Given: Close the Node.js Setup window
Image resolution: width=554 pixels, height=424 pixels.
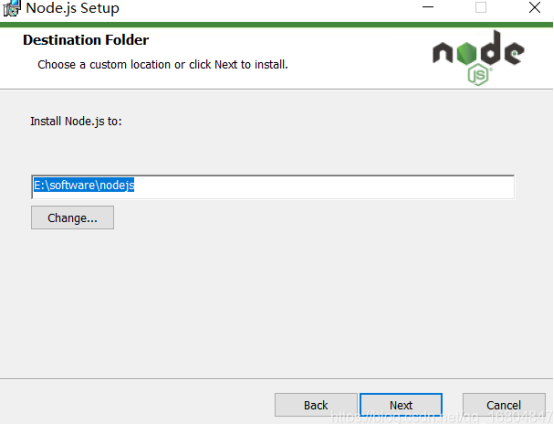Looking at the screenshot, I should (x=534, y=7).
